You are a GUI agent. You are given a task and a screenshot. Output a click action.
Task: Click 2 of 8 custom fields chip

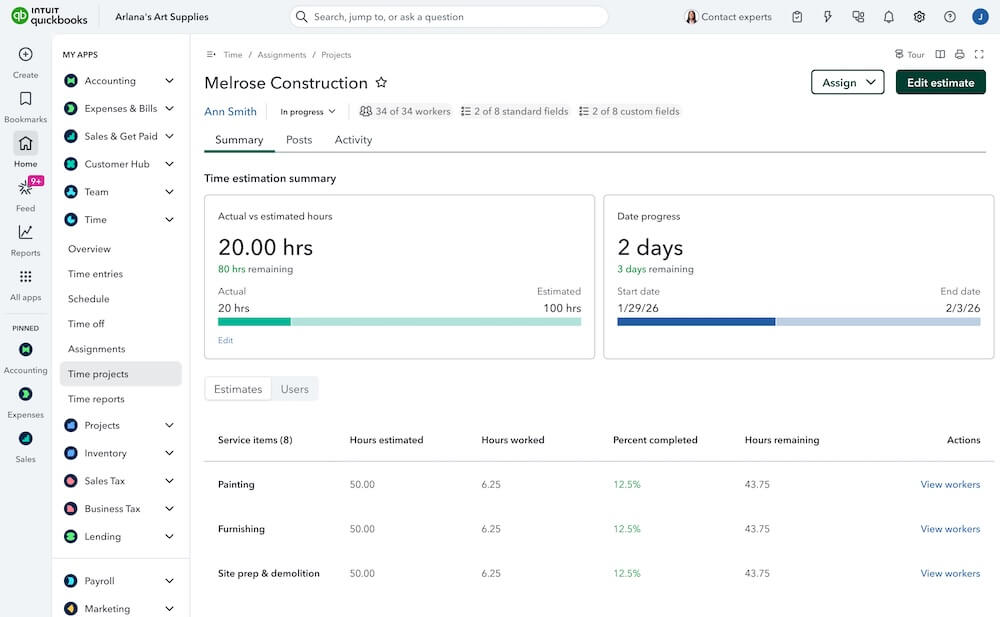pos(629,112)
